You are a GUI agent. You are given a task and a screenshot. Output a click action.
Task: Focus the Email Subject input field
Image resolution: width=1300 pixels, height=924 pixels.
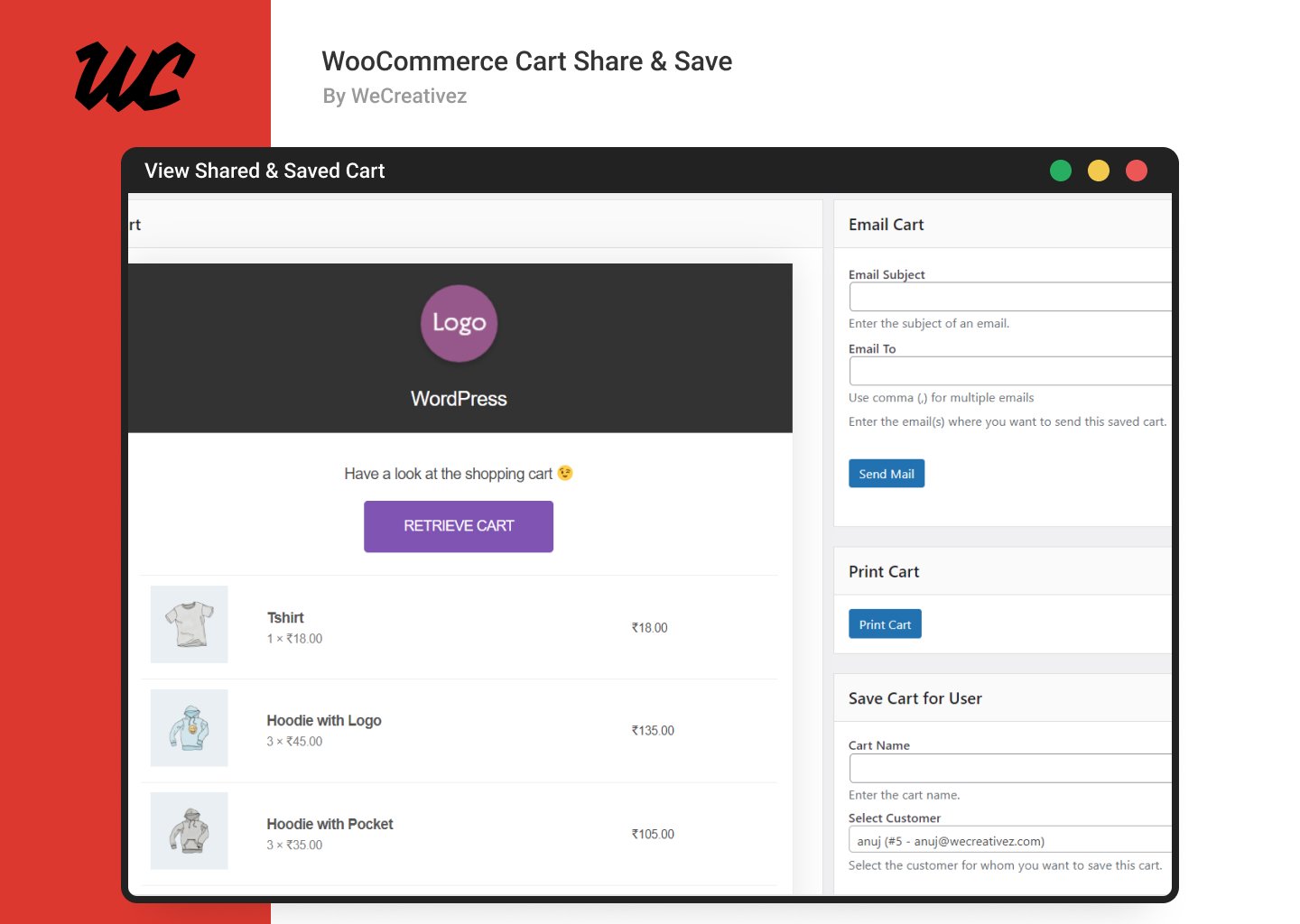click(1010, 297)
